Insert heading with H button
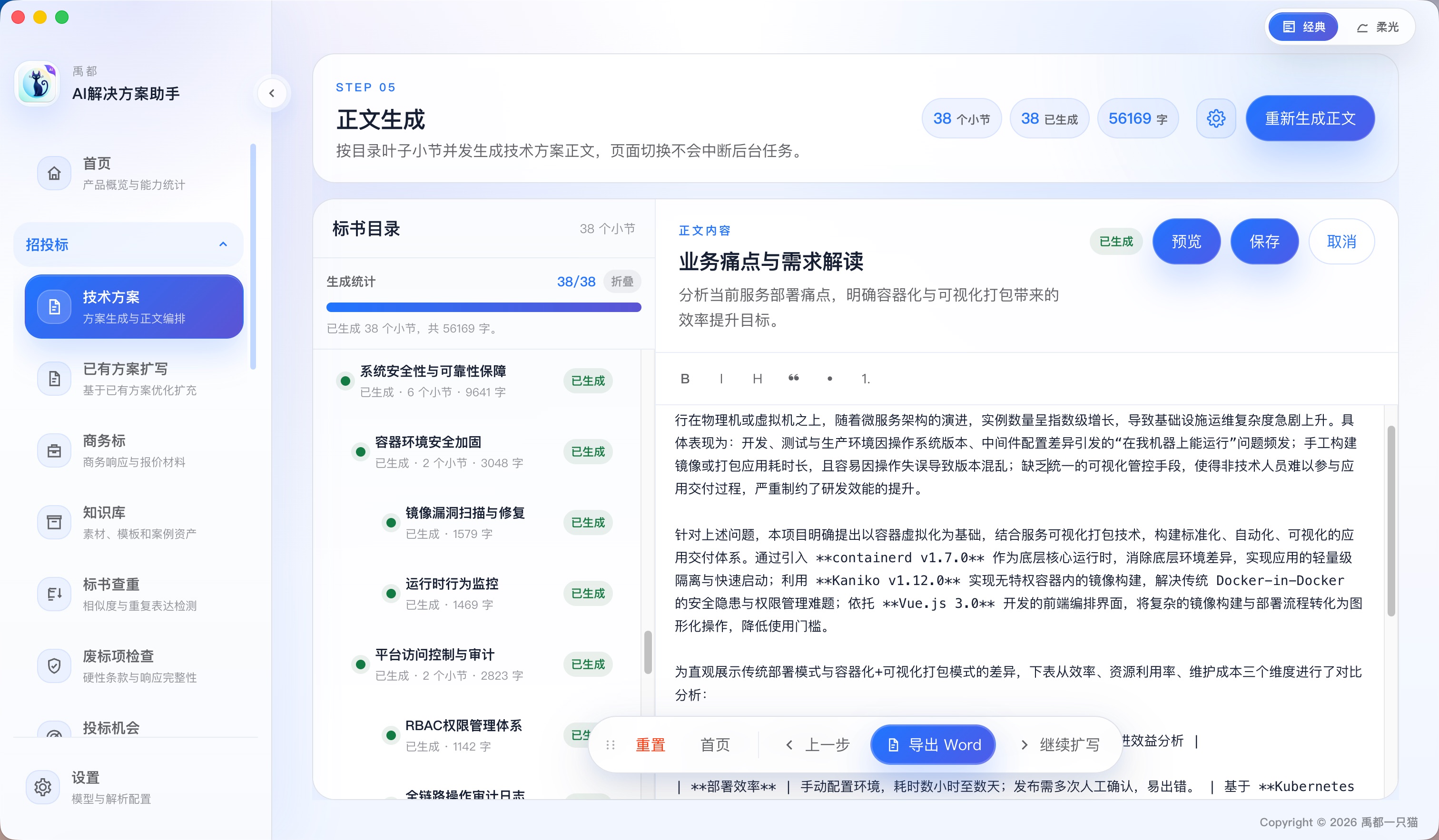The height and width of the screenshot is (840, 1439). [757, 378]
